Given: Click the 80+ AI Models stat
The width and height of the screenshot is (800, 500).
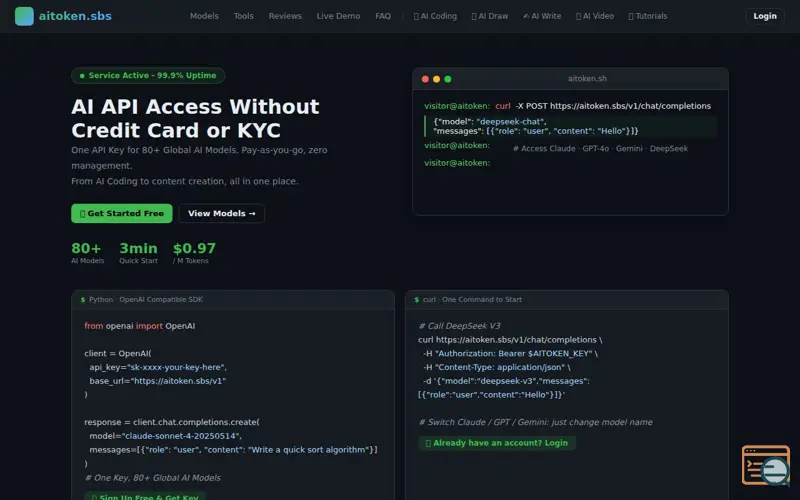Looking at the screenshot, I should [x=87, y=253].
